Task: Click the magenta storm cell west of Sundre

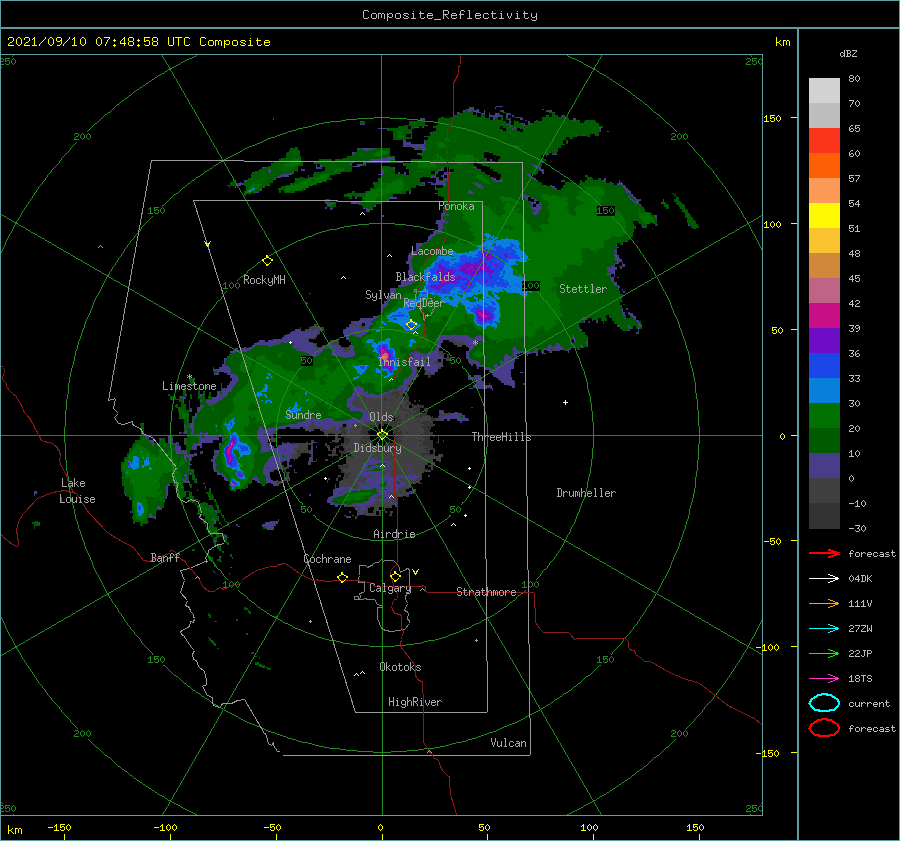Action: click(x=231, y=452)
